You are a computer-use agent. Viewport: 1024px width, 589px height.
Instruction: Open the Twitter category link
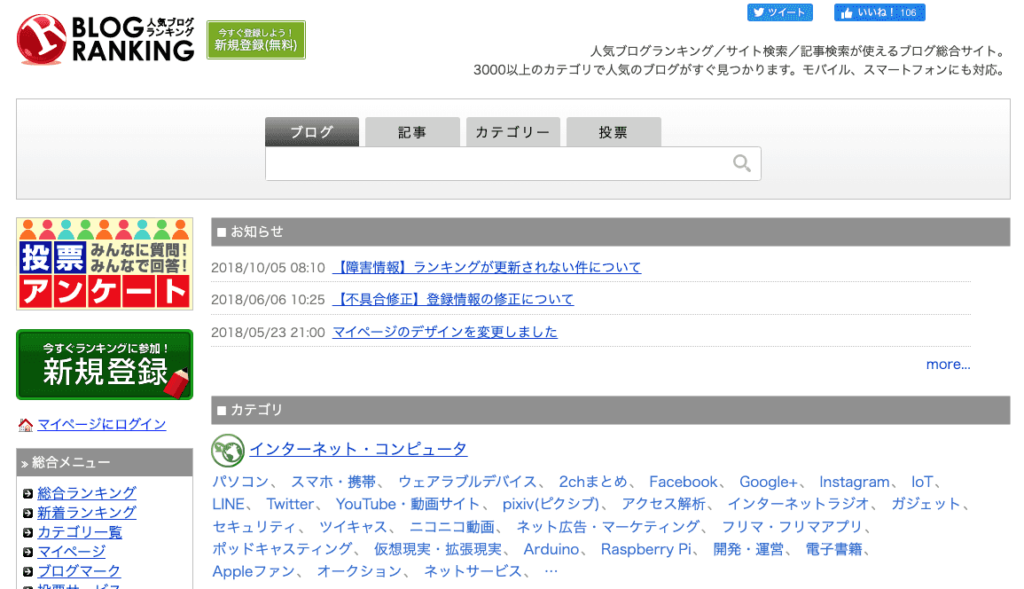click(x=290, y=504)
